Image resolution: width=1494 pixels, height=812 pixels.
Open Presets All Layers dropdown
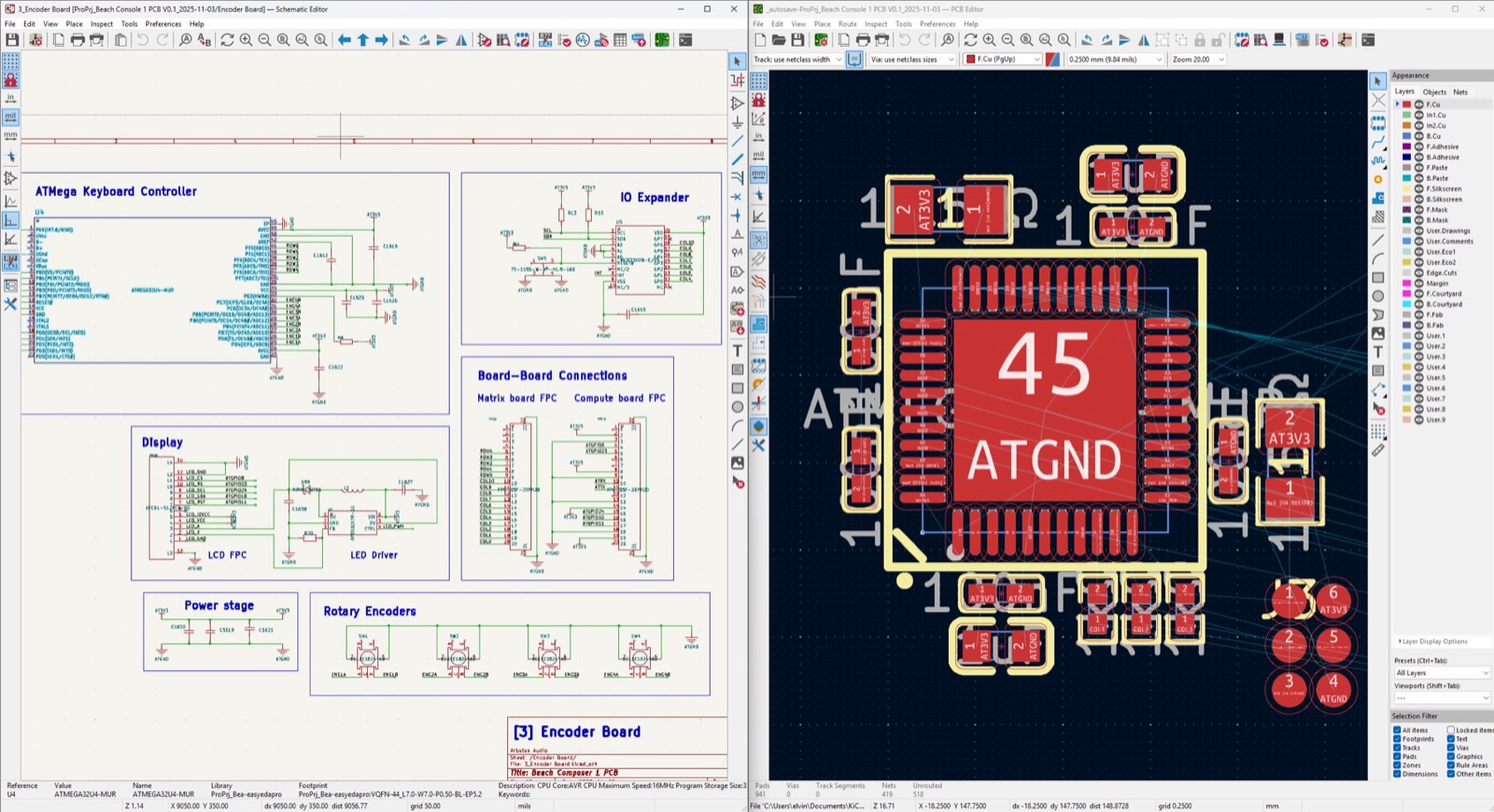pyautogui.click(x=1442, y=673)
